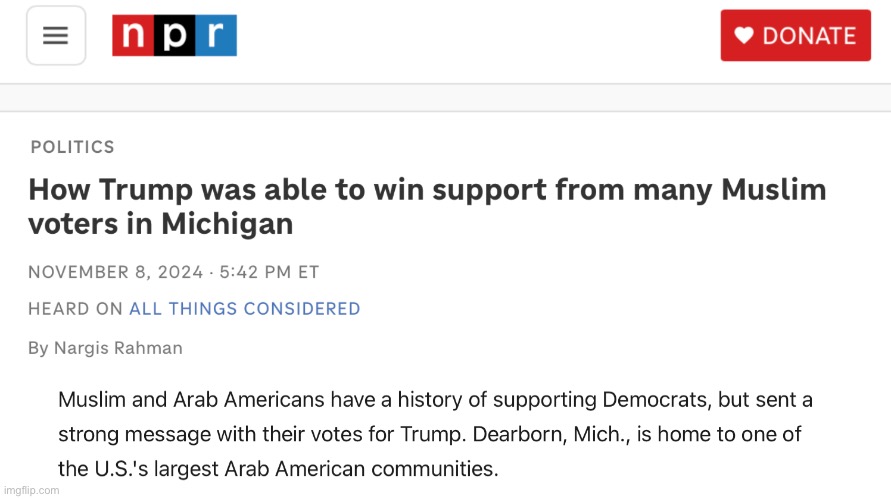The width and height of the screenshot is (891, 499).
Task: Open the hamburger navigation menu
Action: point(56,36)
